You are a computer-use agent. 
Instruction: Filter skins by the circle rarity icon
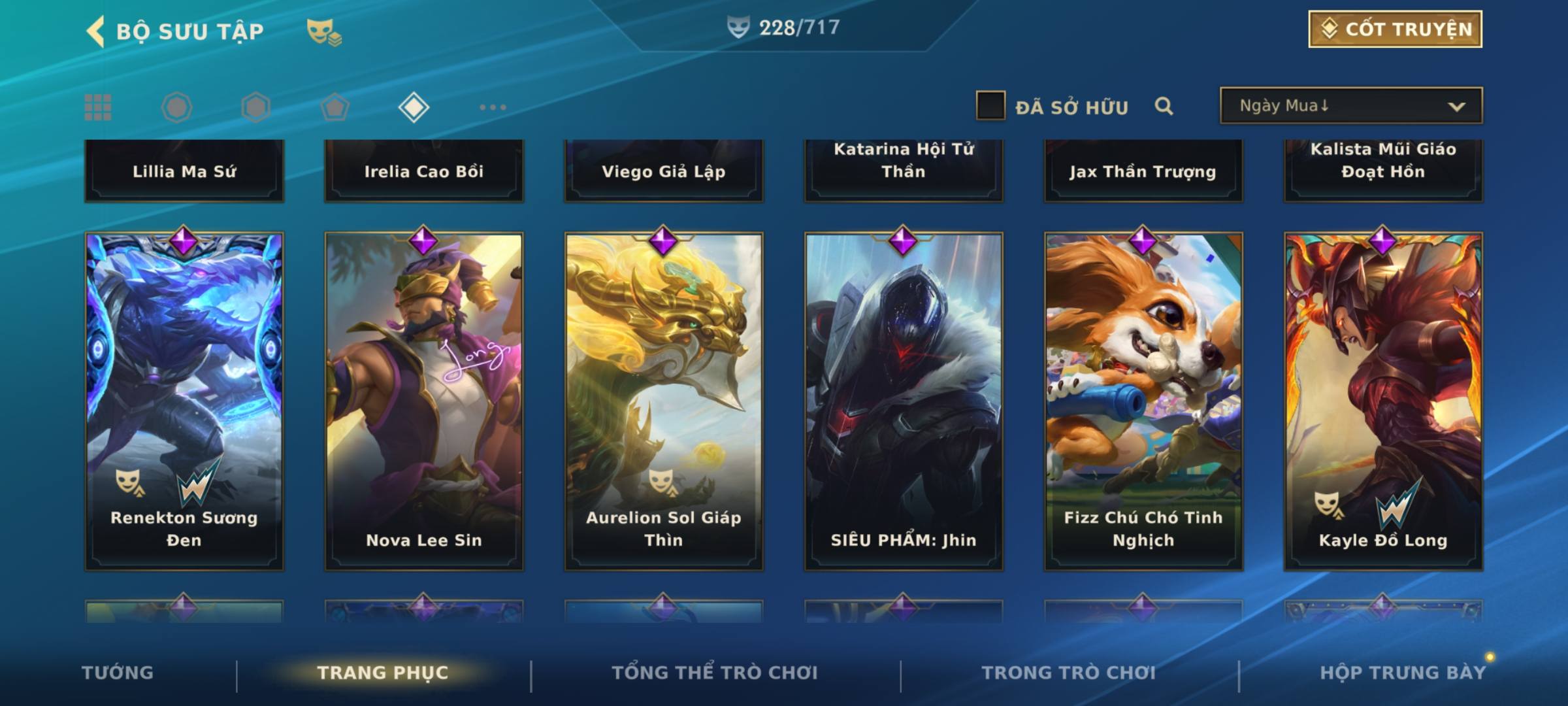(177, 107)
